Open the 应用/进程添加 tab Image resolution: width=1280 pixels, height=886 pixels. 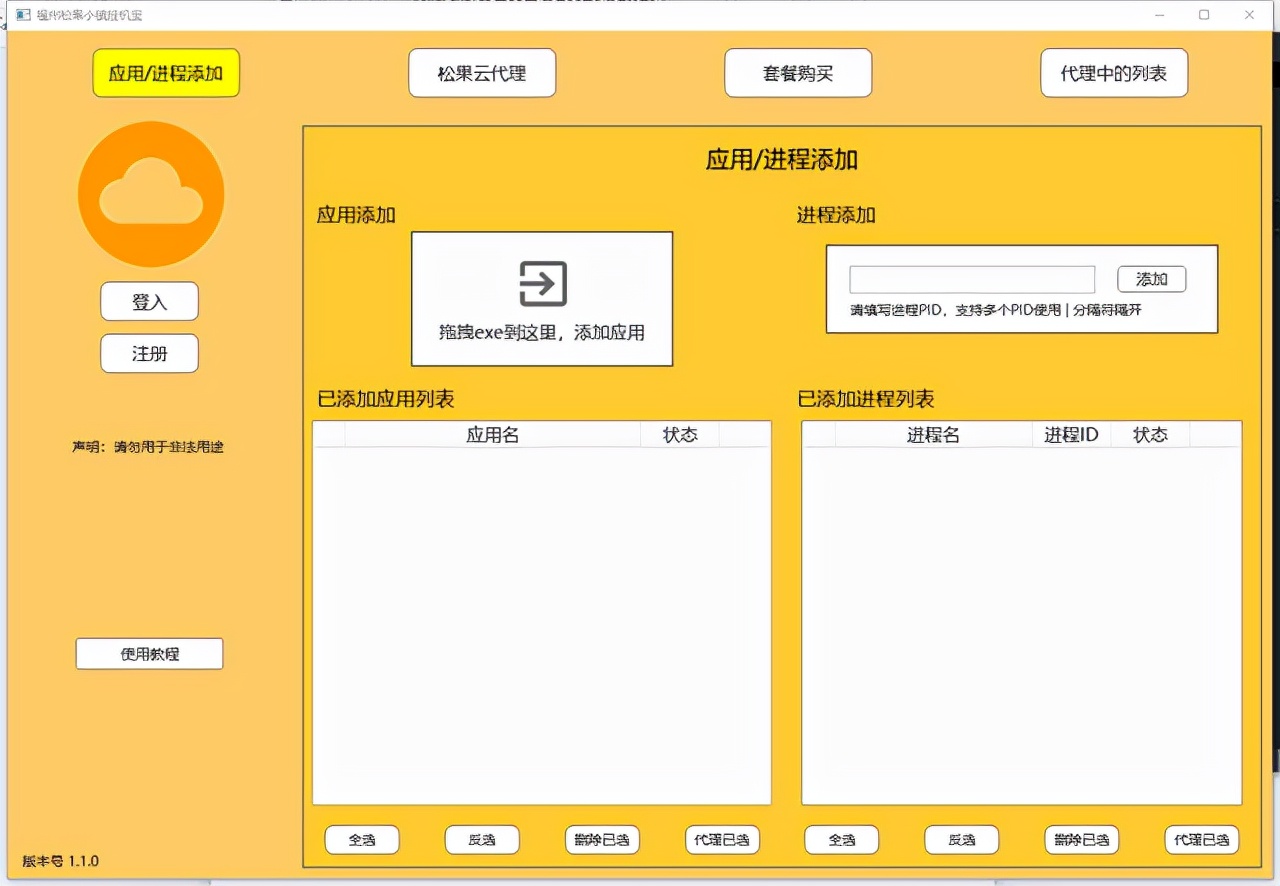point(166,73)
